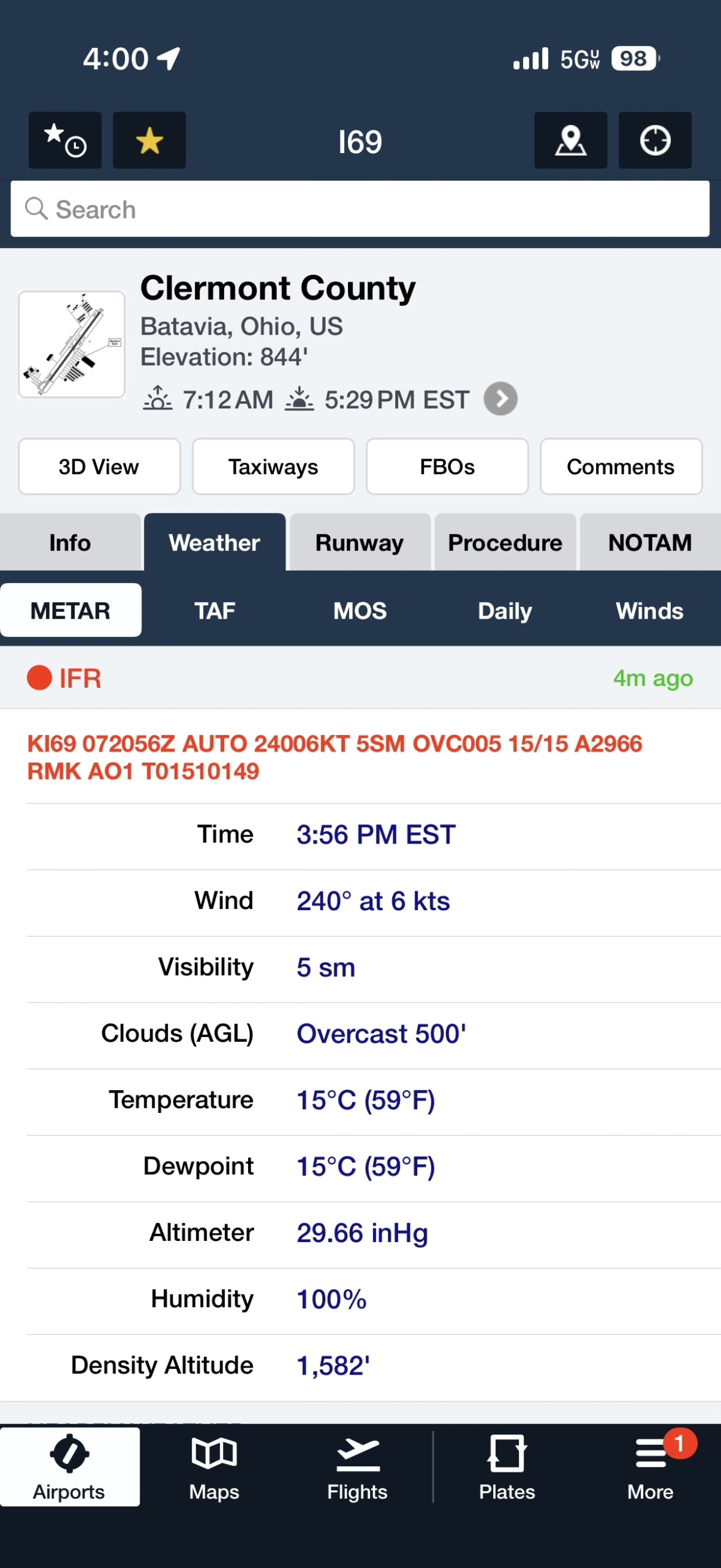Select the Winds segment

click(x=649, y=611)
